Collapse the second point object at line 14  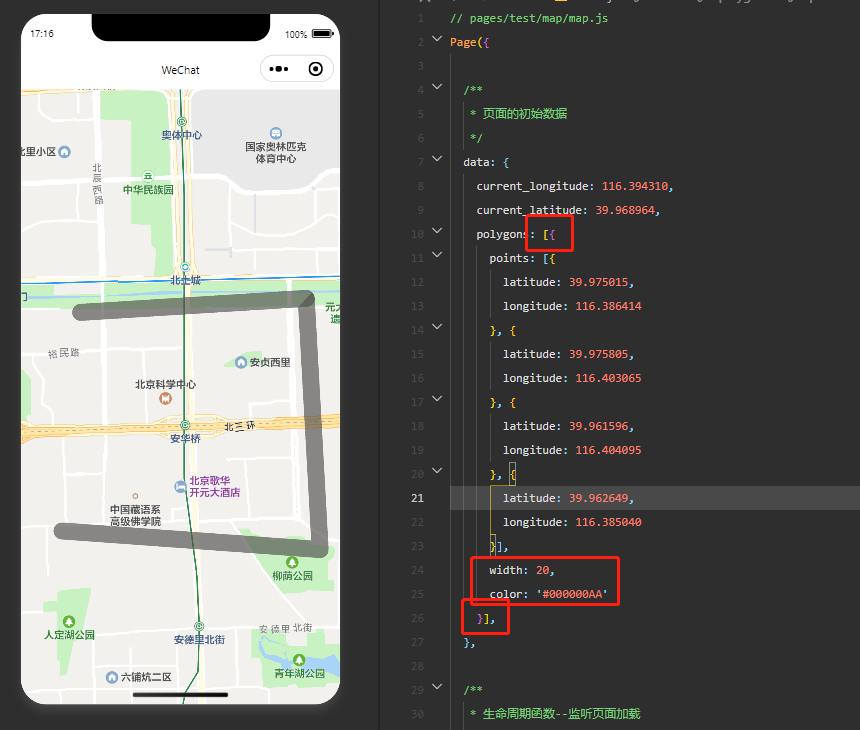tap(437, 326)
